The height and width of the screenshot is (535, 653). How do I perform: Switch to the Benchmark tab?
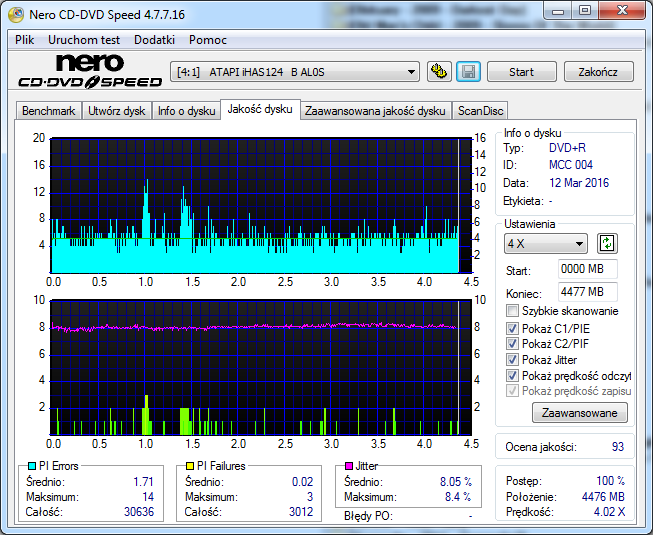tap(49, 111)
